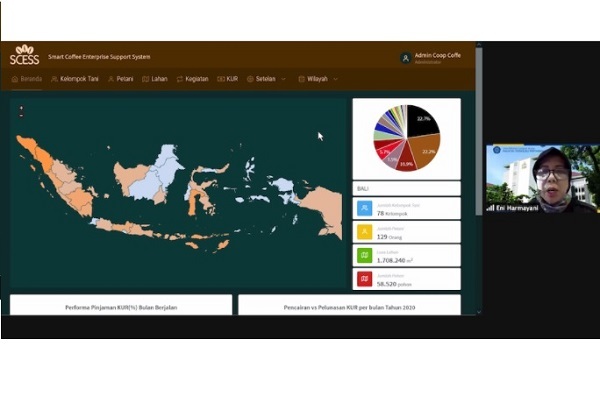Zoom out on the map
This screenshot has width=600, height=396.
coord(21,116)
